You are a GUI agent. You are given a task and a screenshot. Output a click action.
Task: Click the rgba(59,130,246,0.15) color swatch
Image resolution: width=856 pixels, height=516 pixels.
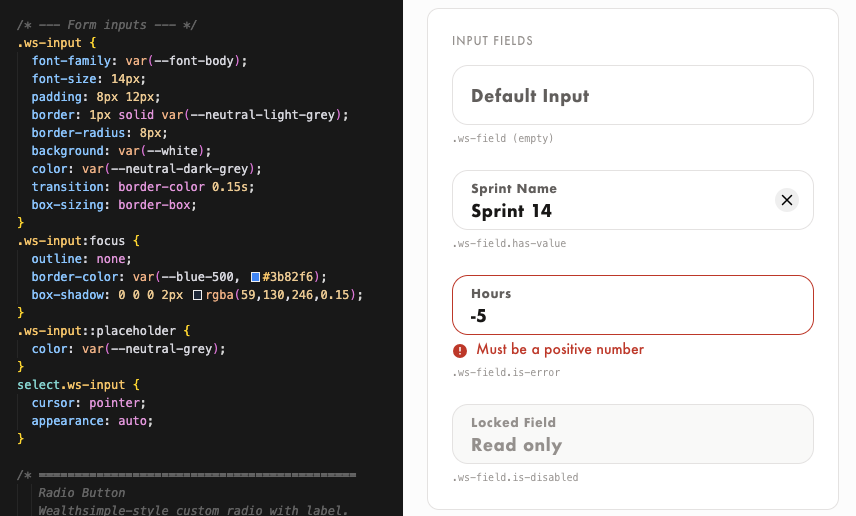coord(198,295)
